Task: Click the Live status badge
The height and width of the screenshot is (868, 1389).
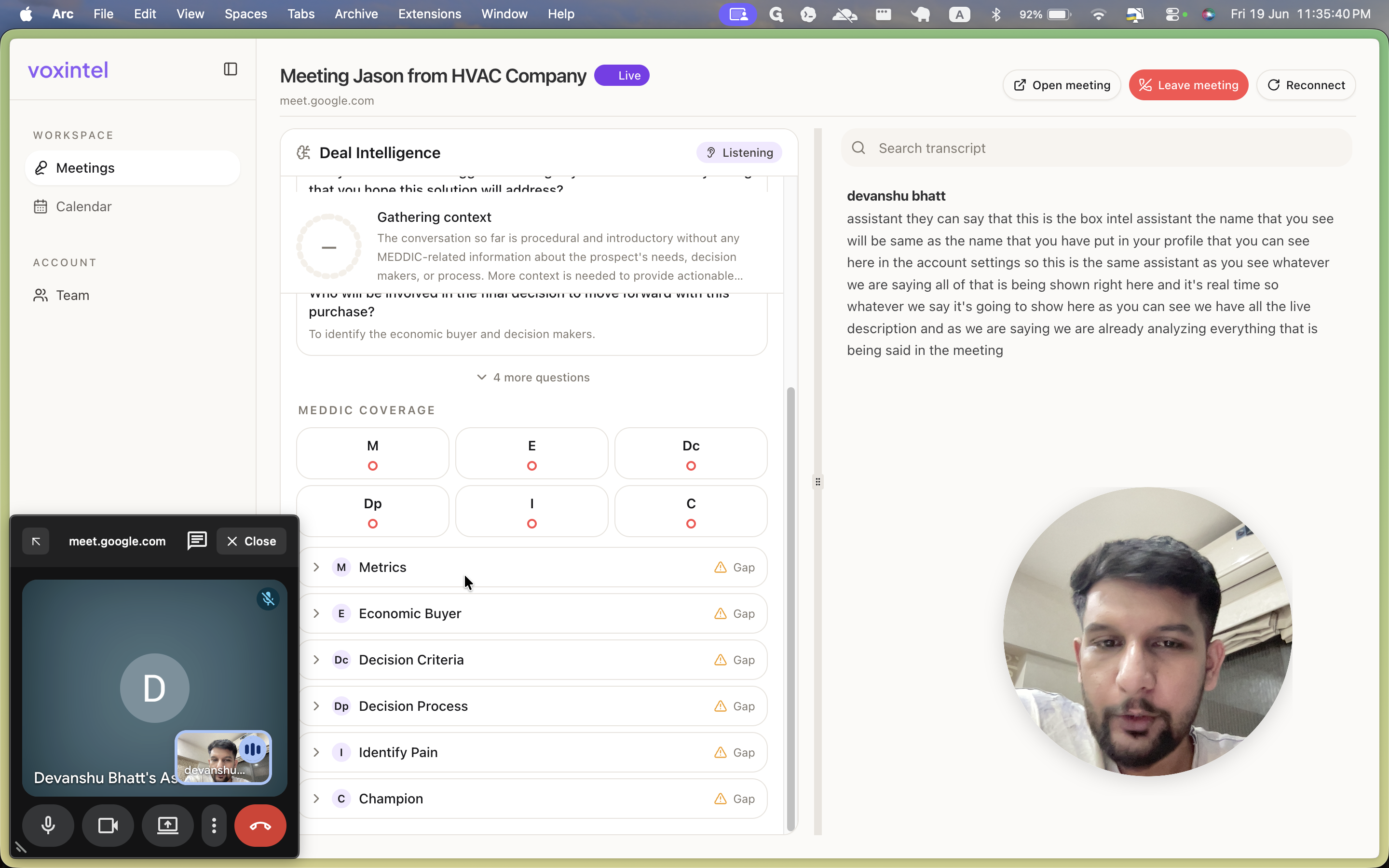Action: (x=622, y=75)
